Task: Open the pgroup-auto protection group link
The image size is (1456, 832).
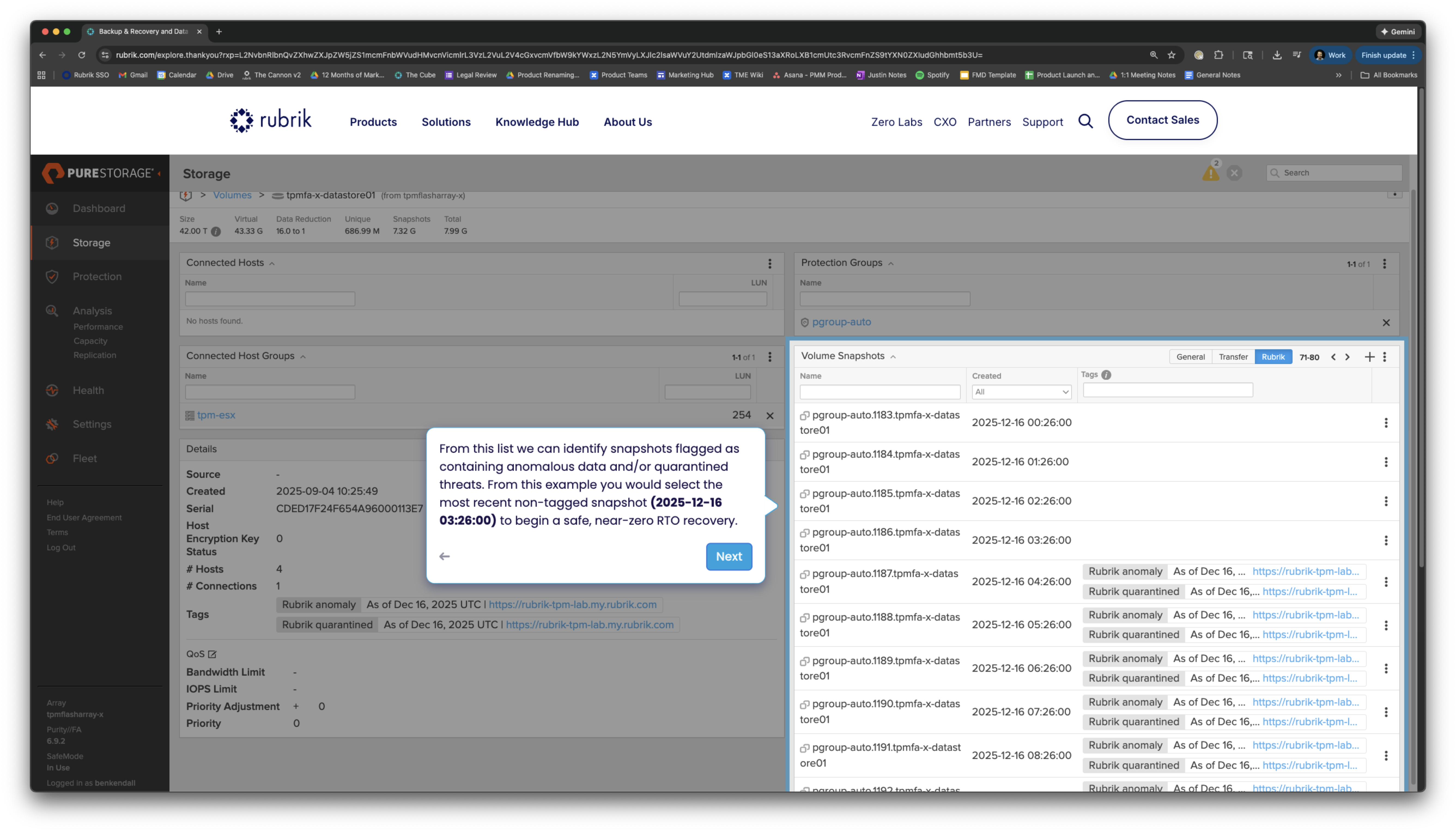Action: (841, 322)
